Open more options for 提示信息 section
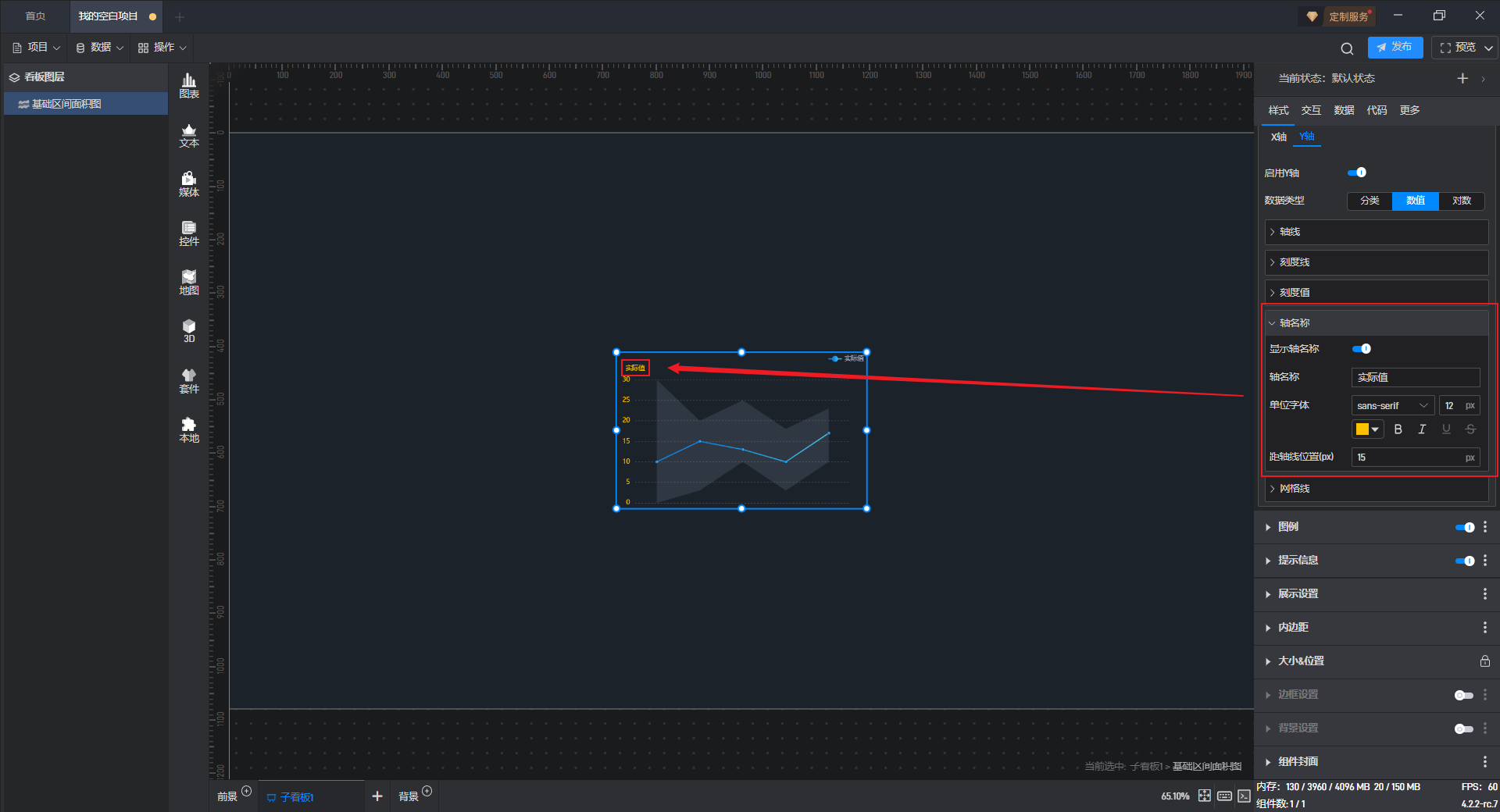This screenshot has height=812, width=1500. (1485, 561)
